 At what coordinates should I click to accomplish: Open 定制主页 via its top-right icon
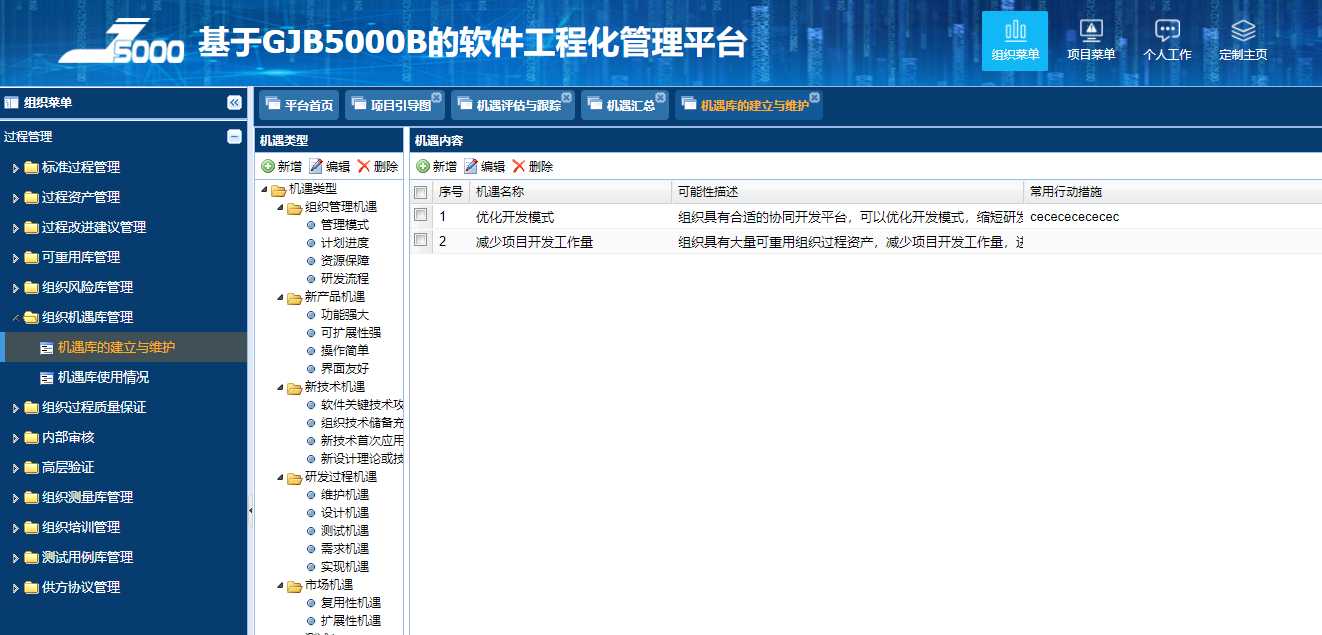(x=1242, y=41)
